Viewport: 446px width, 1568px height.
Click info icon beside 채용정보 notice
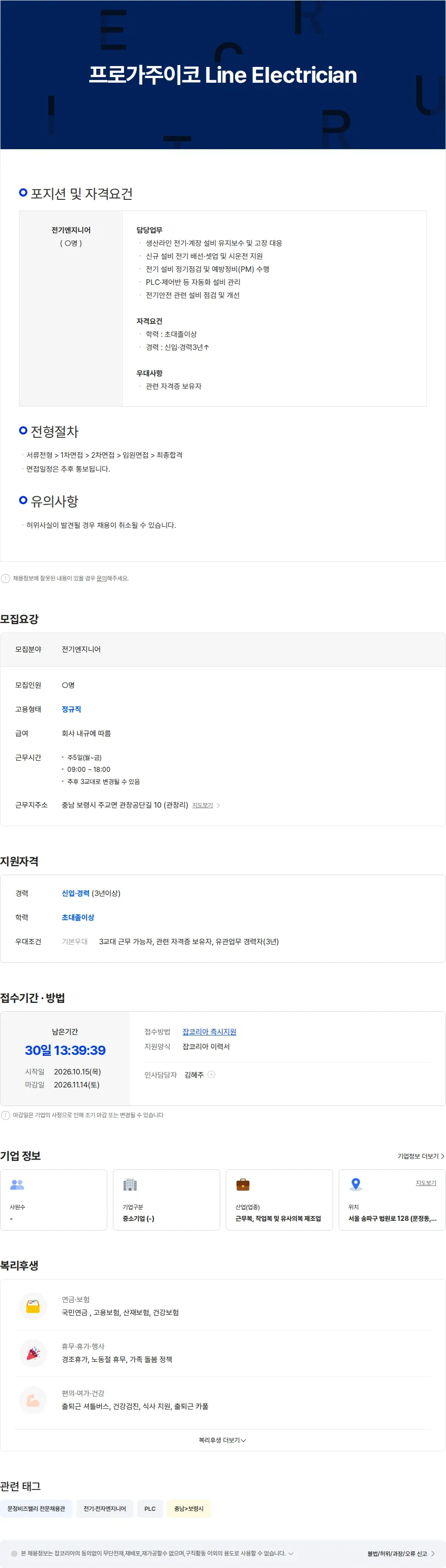click(6, 578)
